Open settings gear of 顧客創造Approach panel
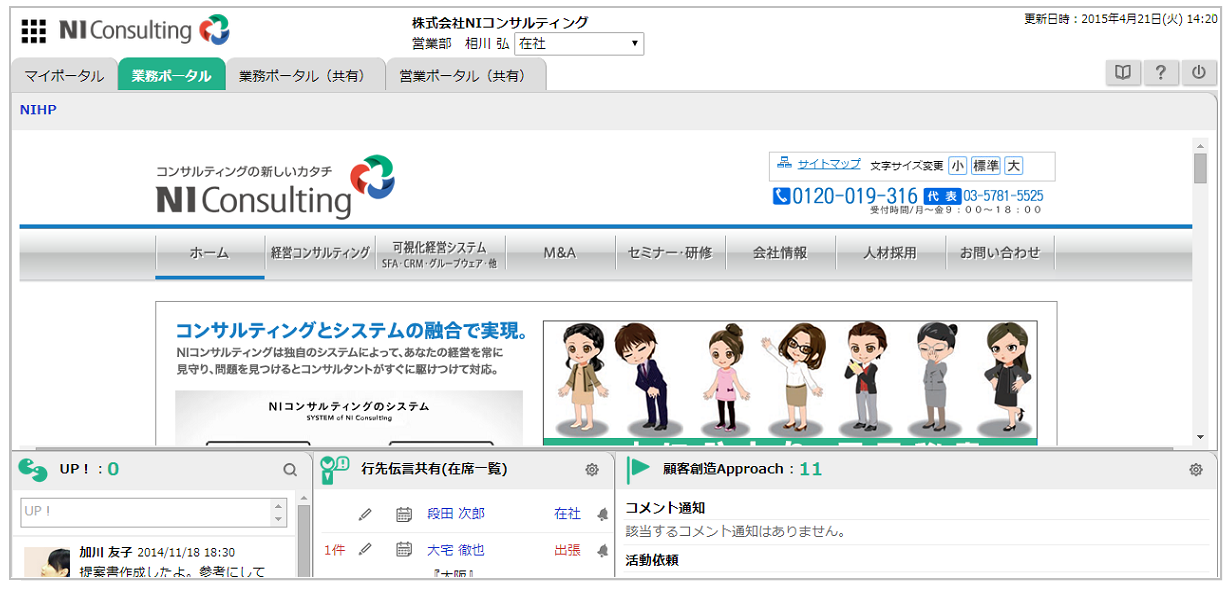The width and height of the screenshot is (1231, 589). click(x=1196, y=469)
